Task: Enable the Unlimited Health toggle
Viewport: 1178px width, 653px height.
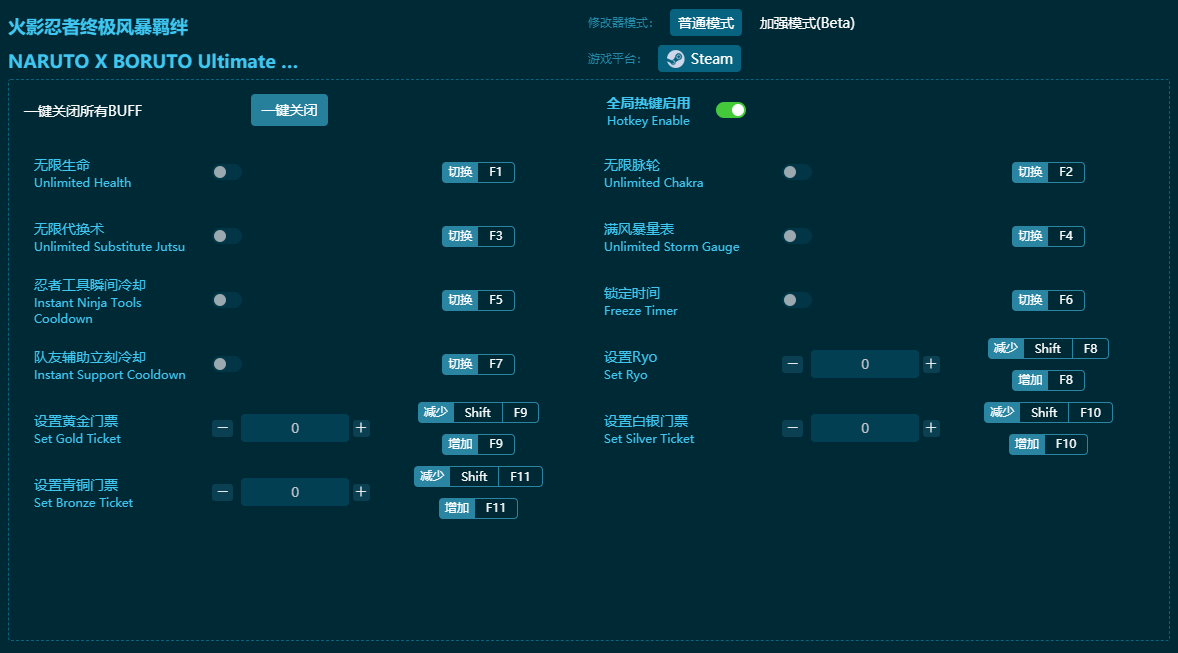Action: (227, 172)
